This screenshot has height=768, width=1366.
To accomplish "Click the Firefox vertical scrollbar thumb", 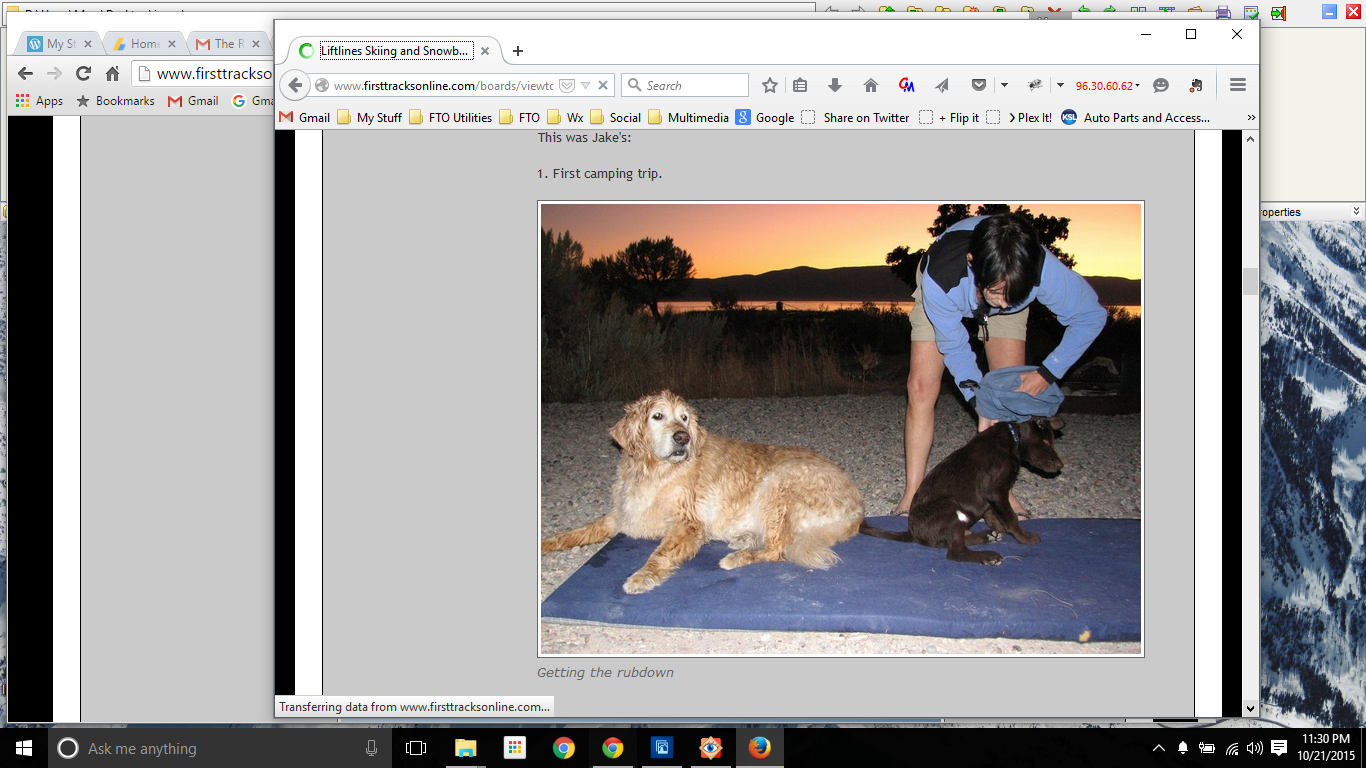I will click(x=1250, y=281).
